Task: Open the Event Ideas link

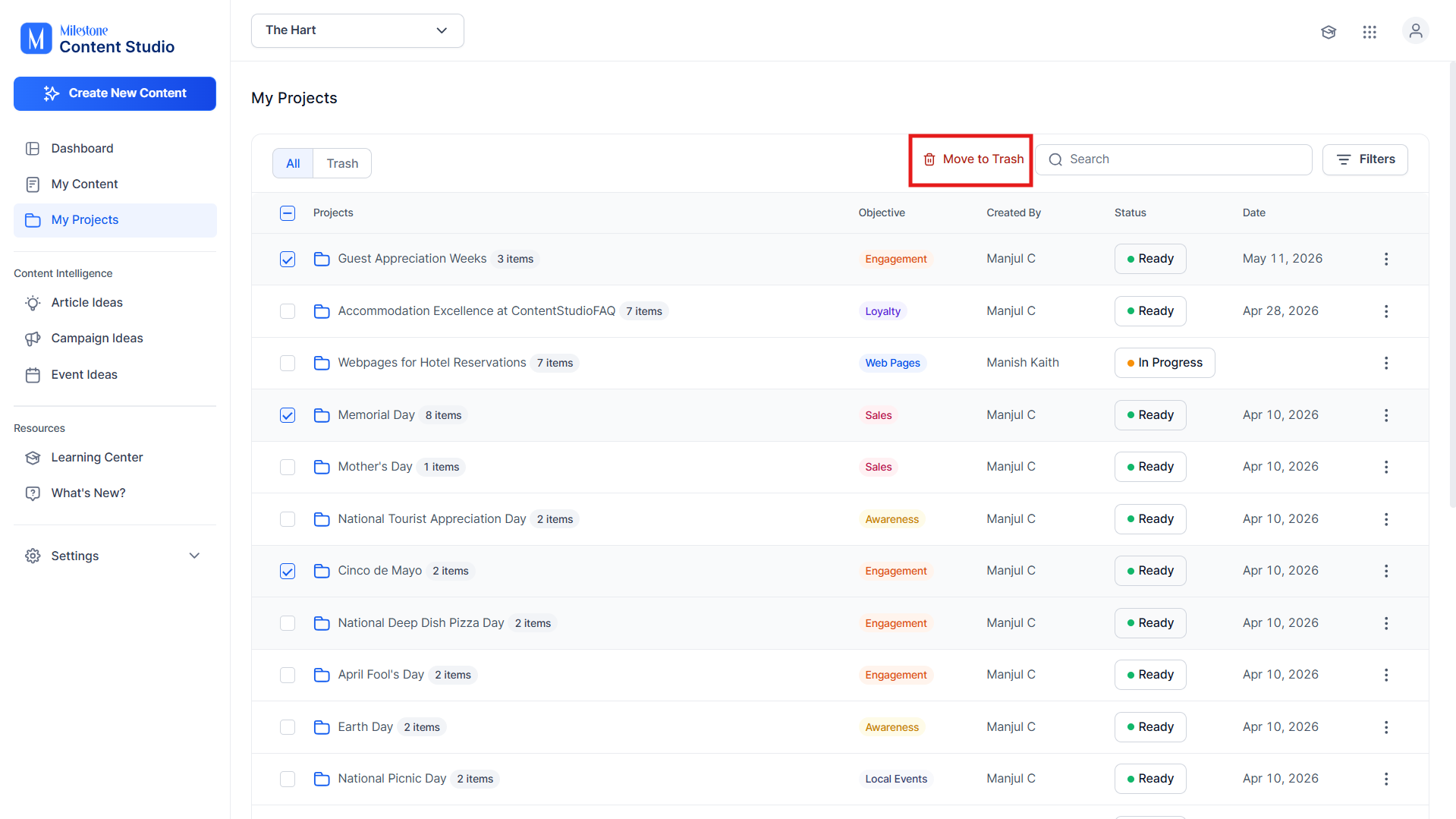Action: pos(115,375)
